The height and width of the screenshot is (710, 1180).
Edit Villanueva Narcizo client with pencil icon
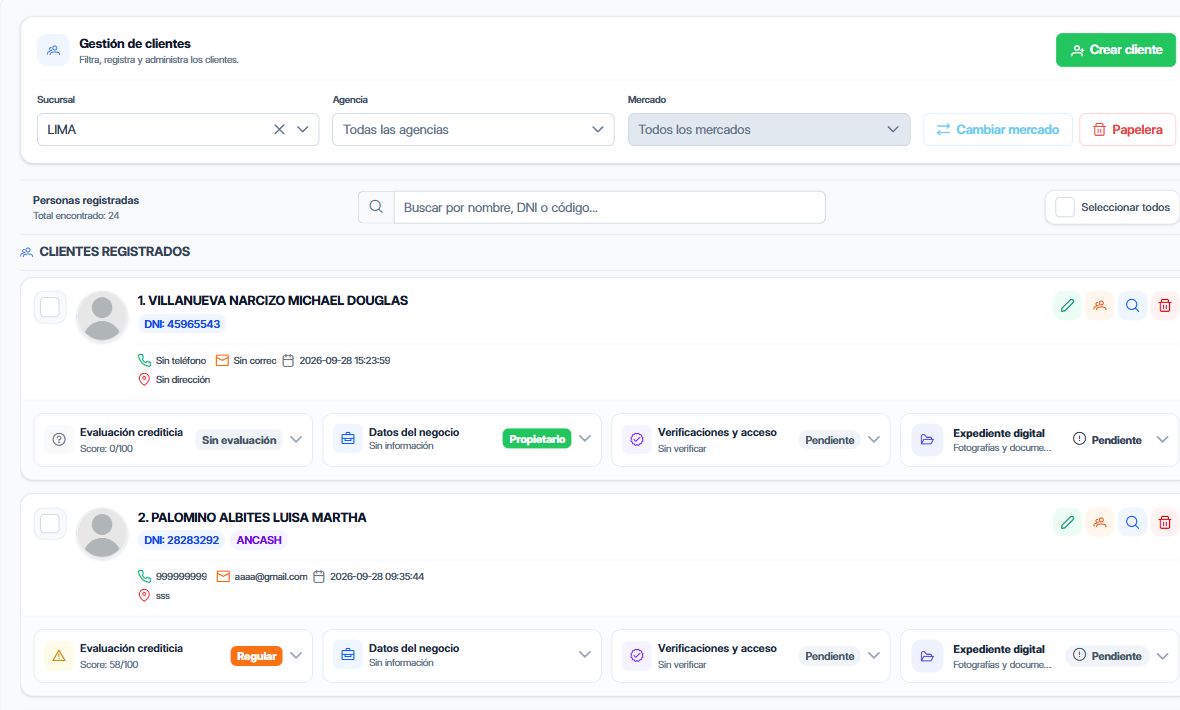pyautogui.click(x=1067, y=306)
